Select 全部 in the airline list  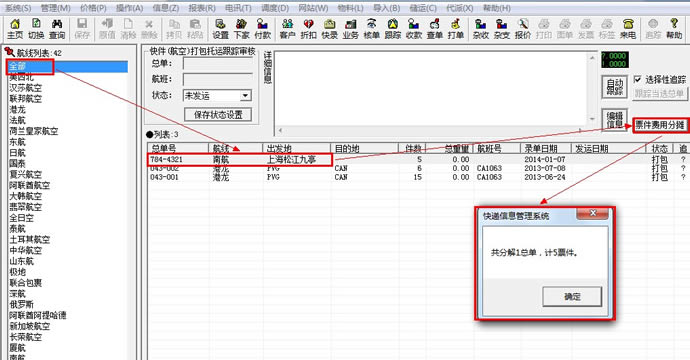click(67, 66)
